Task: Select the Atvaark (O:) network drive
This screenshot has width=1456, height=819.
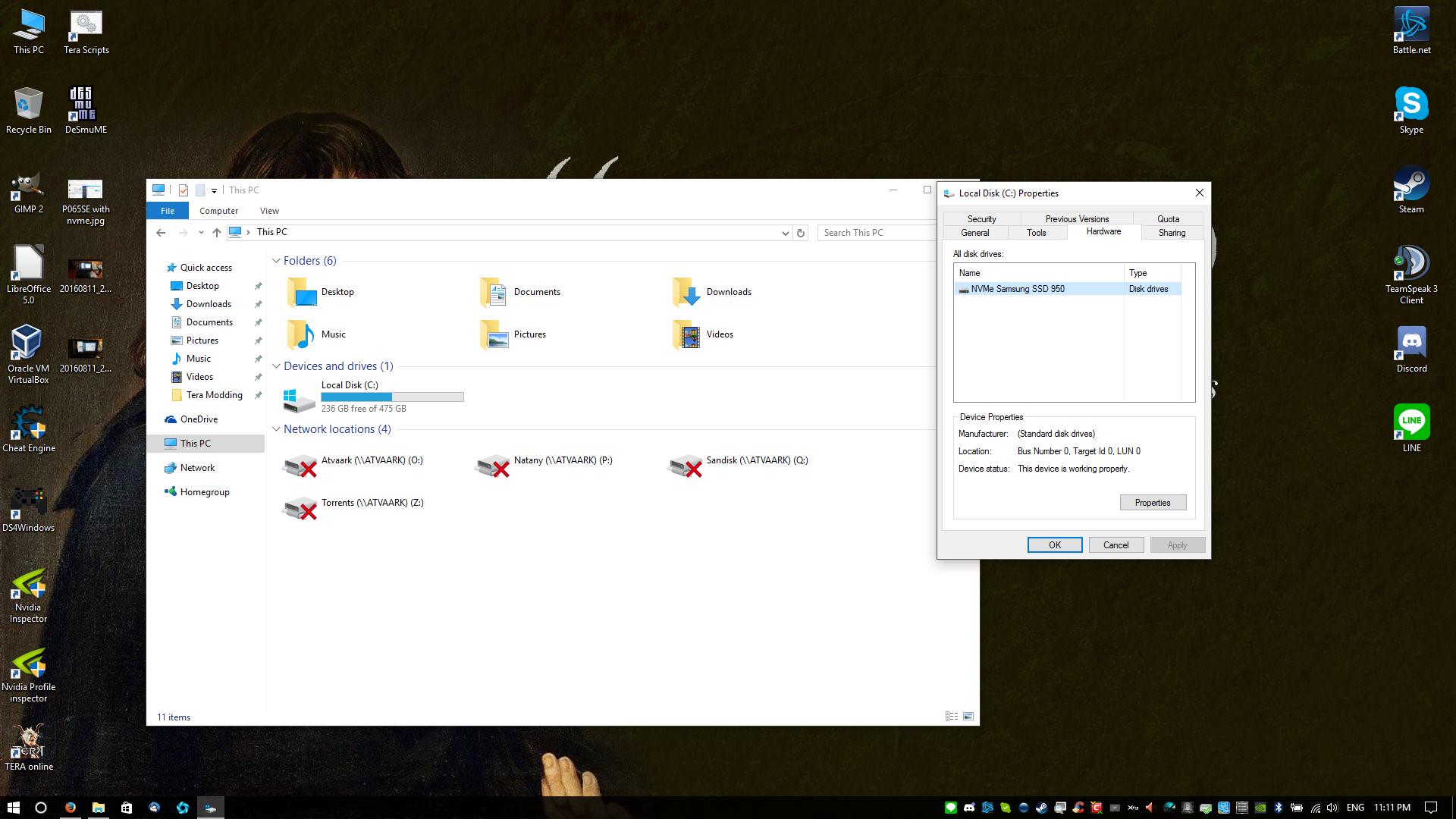Action: (353, 465)
